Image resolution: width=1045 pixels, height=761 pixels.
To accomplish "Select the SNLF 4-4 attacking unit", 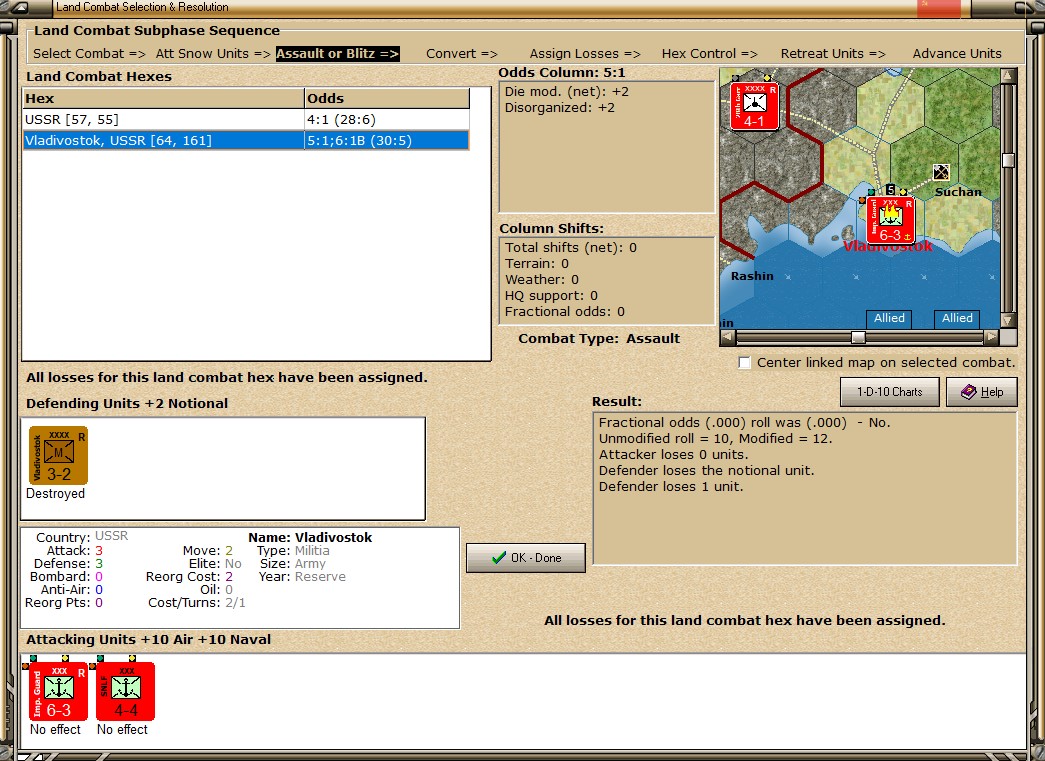I will (x=125, y=691).
